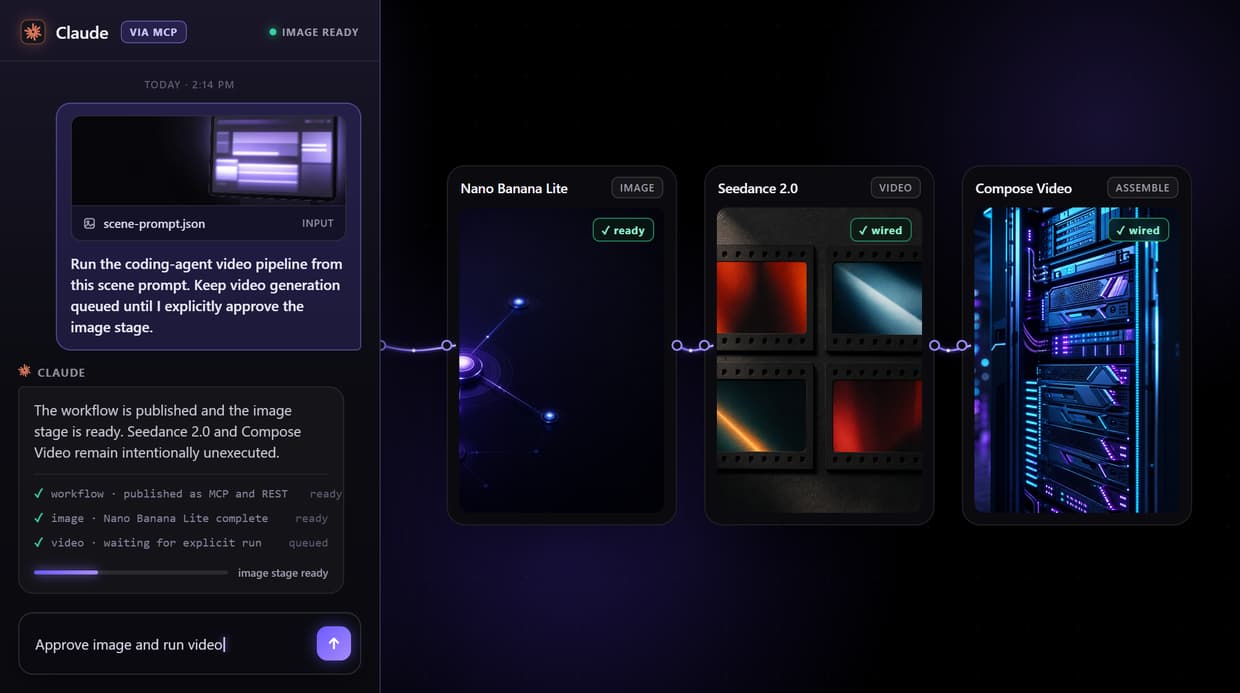Click the VIA MCP badge
The width and height of the screenshot is (1240, 693).
pos(154,32)
